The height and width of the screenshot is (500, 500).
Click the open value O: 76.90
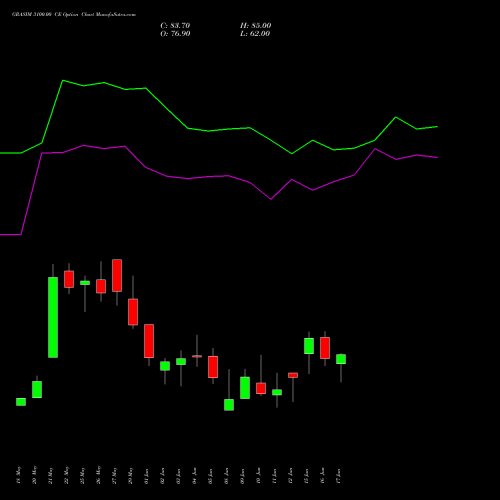175,34
